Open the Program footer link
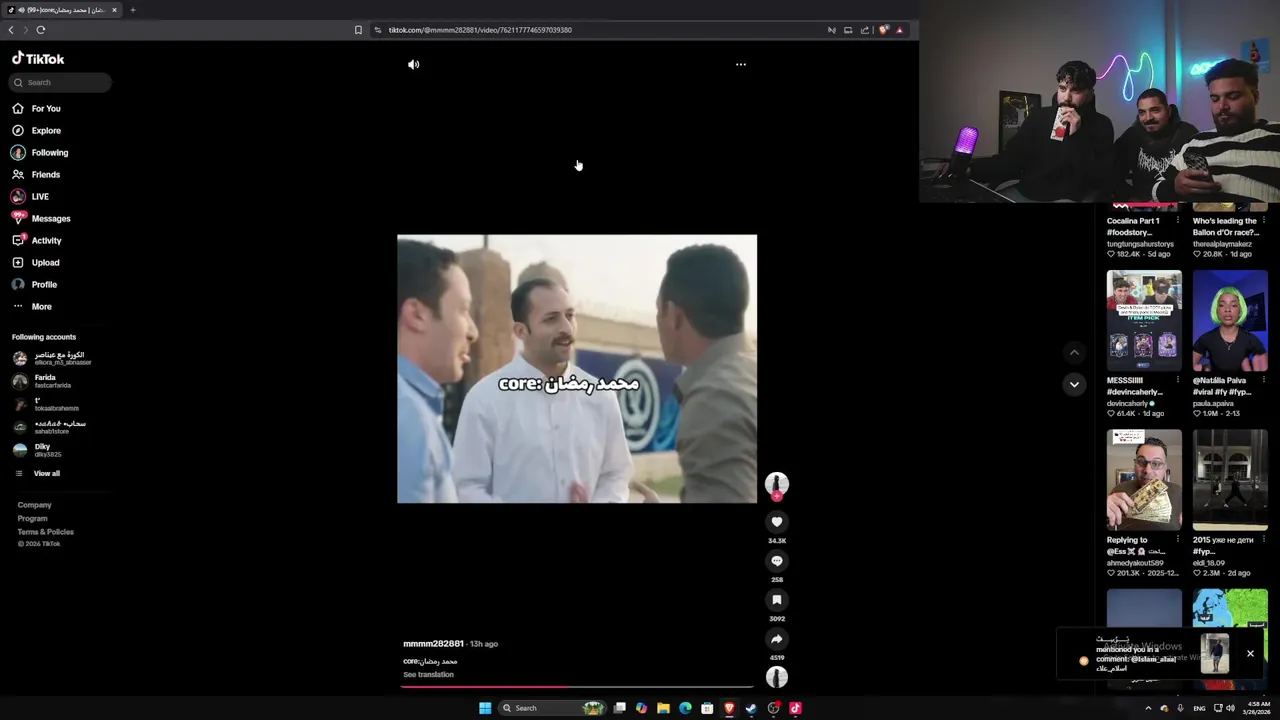Screen dimensions: 1280x720 coord(32,518)
